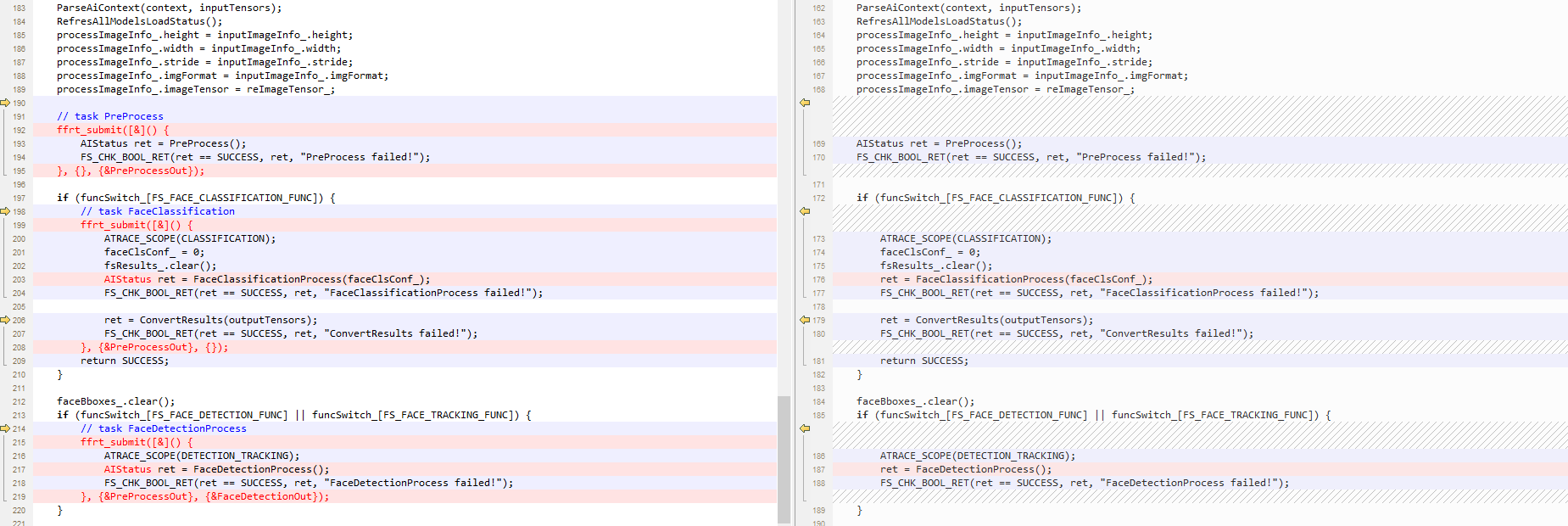Click line number 192 in left gutter
This screenshot has height=526, width=1568.
point(19,130)
